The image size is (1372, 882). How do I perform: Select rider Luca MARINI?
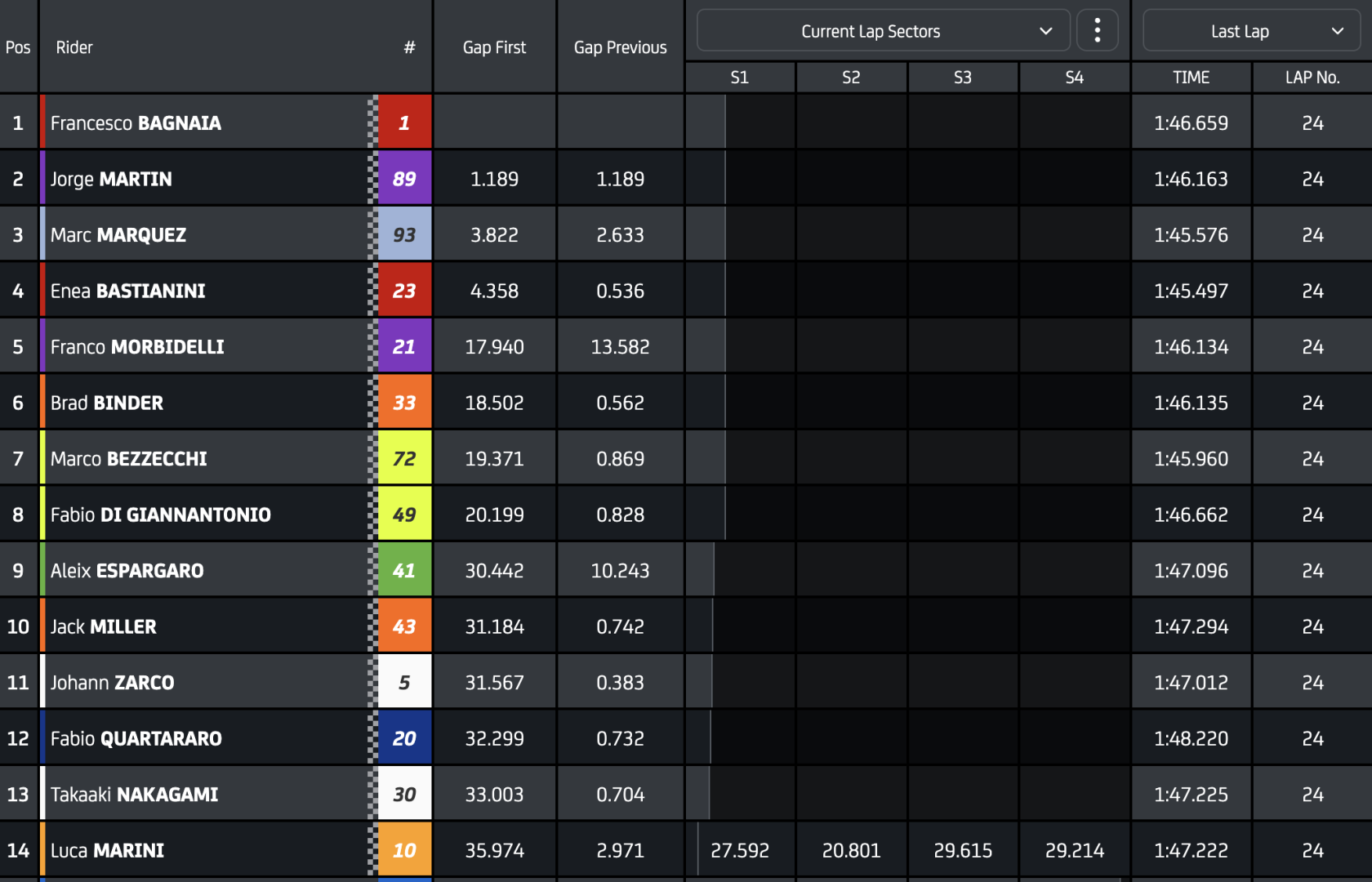pos(108,850)
